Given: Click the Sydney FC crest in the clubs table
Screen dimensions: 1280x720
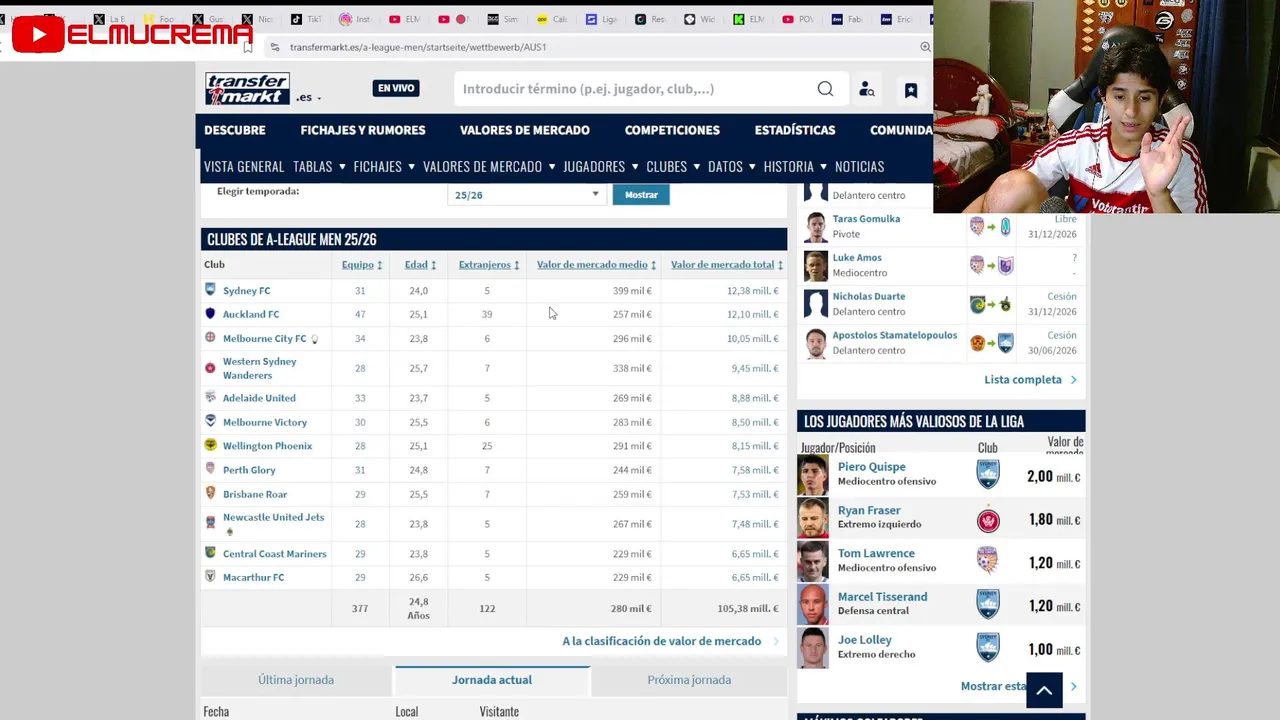Looking at the screenshot, I should pyautogui.click(x=210, y=290).
